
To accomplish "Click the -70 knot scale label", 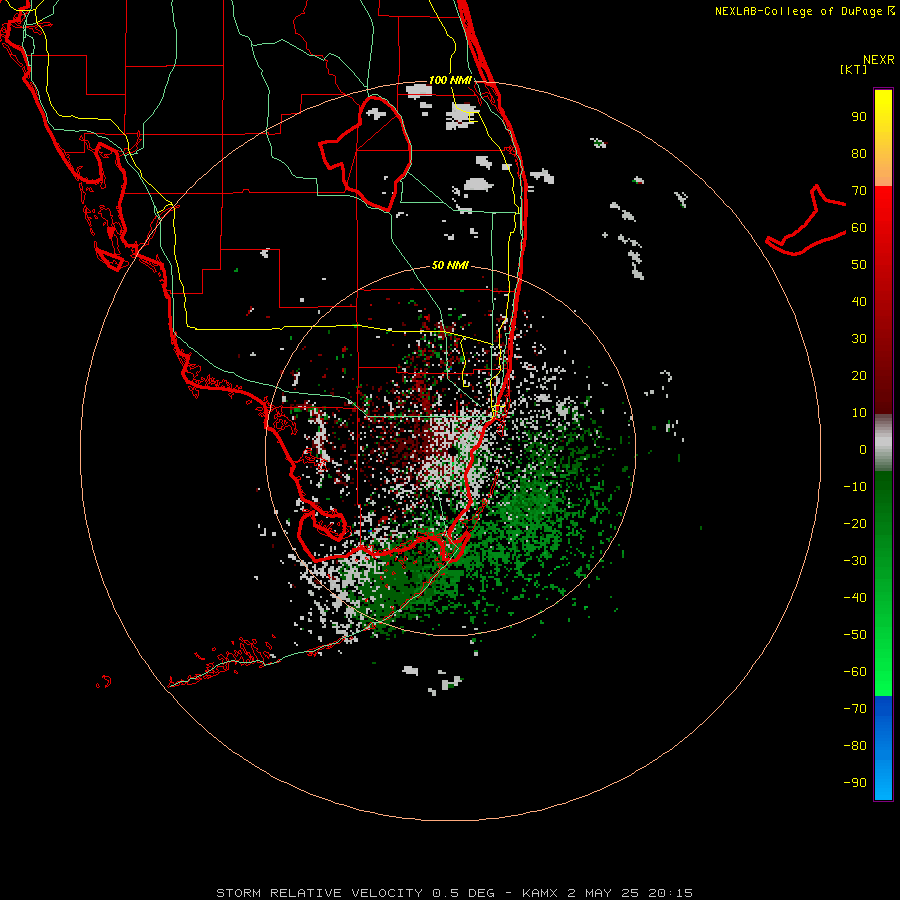I will pyautogui.click(x=855, y=709).
